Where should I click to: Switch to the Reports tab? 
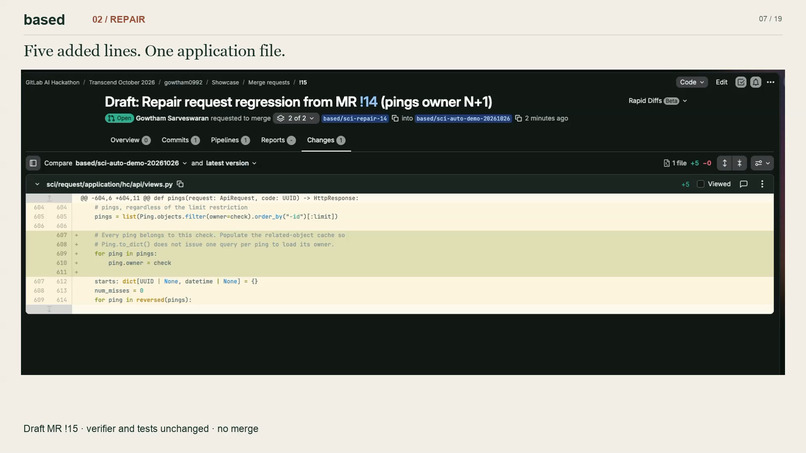278,140
